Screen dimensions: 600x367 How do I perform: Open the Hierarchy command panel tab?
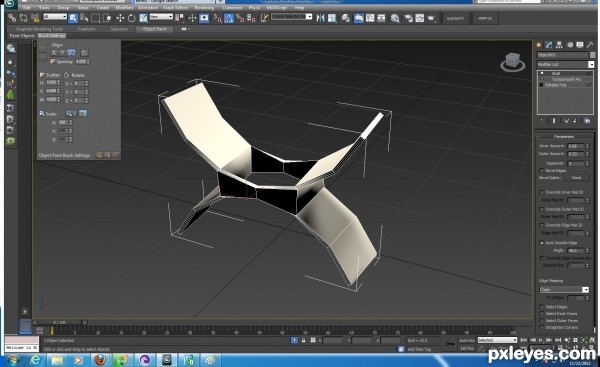pyautogui.click(x=559, y=45)
